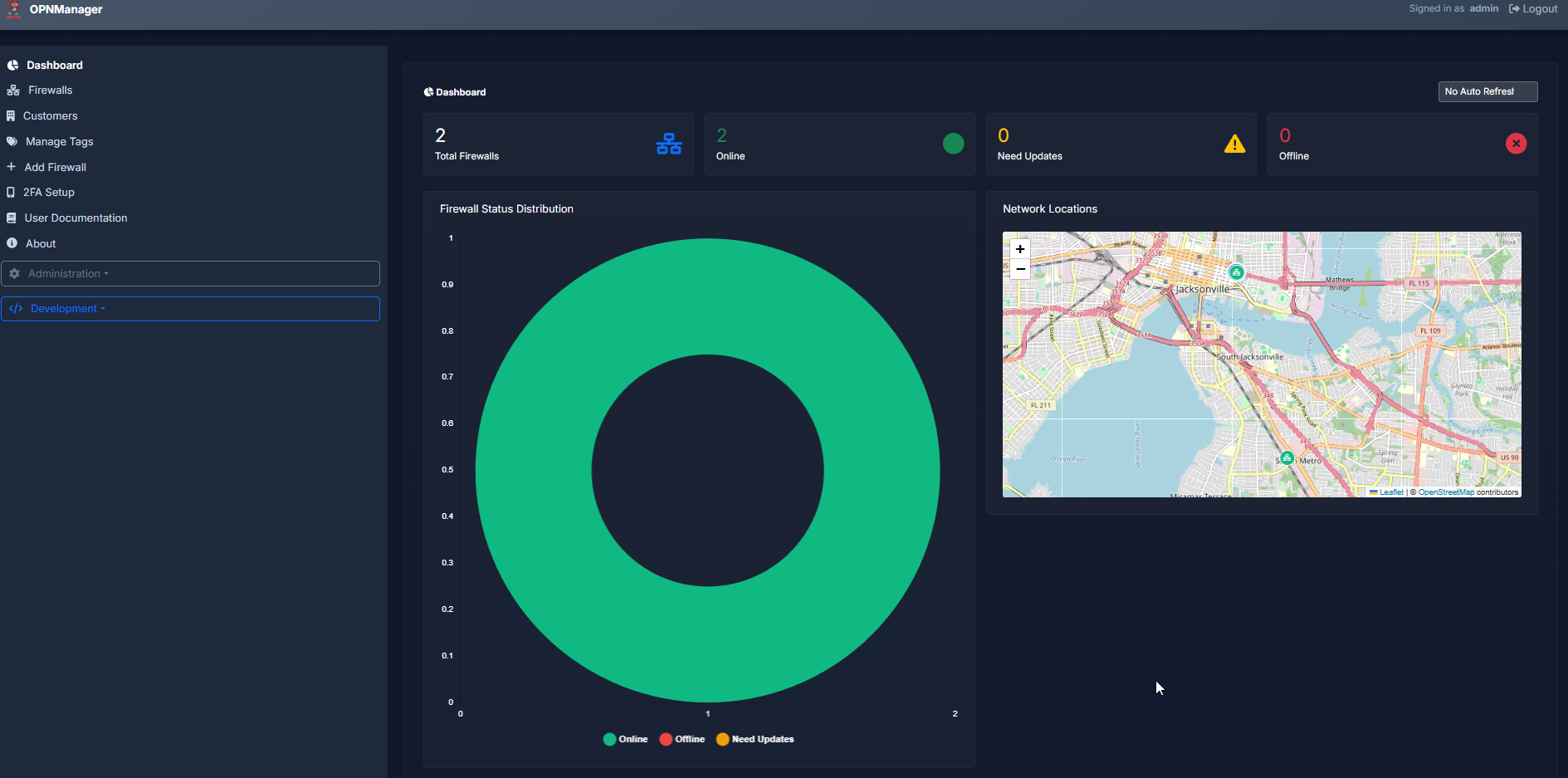Toggle Offline series in the chart legend
Image resolution: width=1568 pixels, height=778 pixels.
[x=682, y=739]
